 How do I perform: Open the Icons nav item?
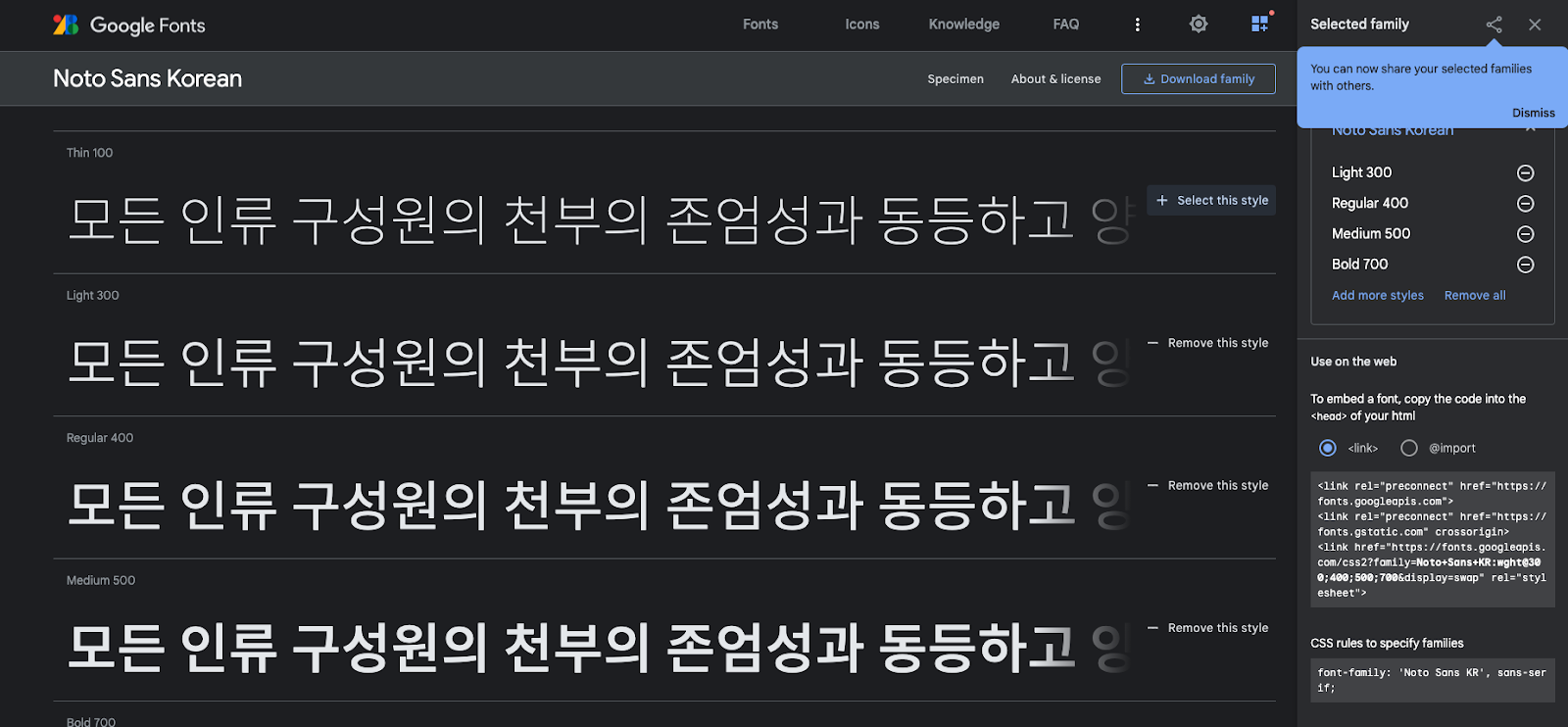[x=862, y=24]
